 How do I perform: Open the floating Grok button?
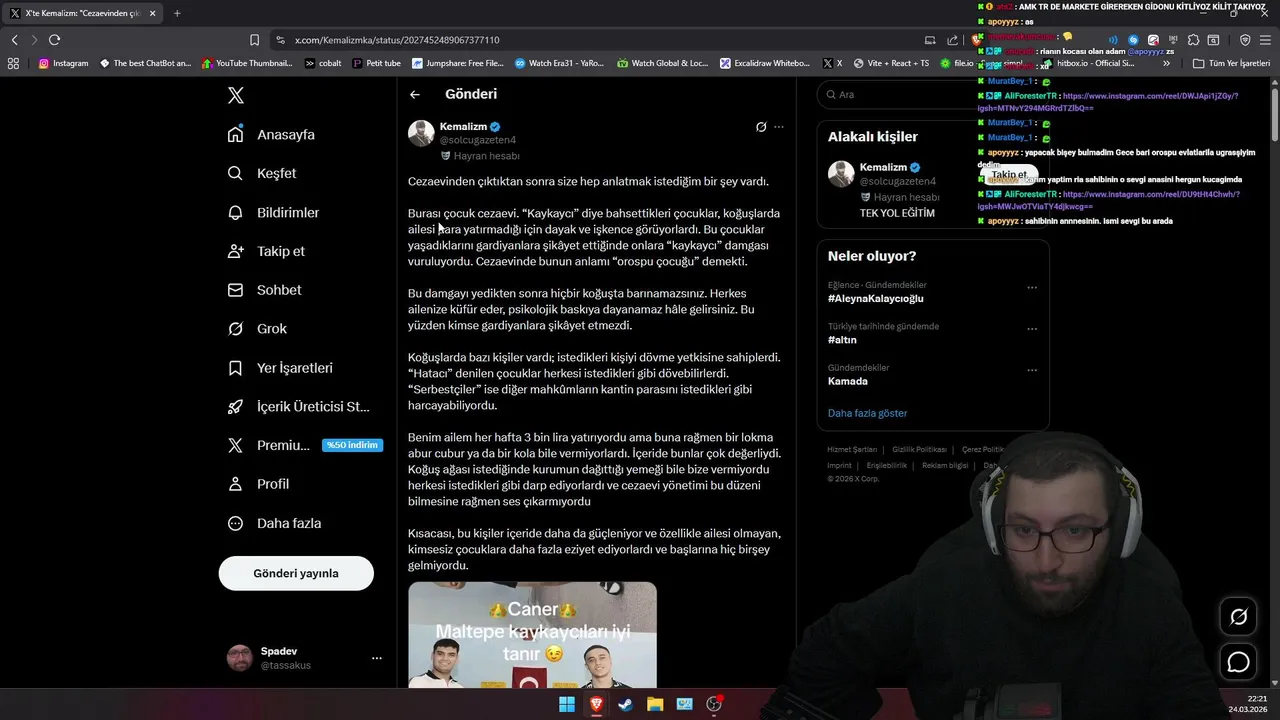point(1238,617)
